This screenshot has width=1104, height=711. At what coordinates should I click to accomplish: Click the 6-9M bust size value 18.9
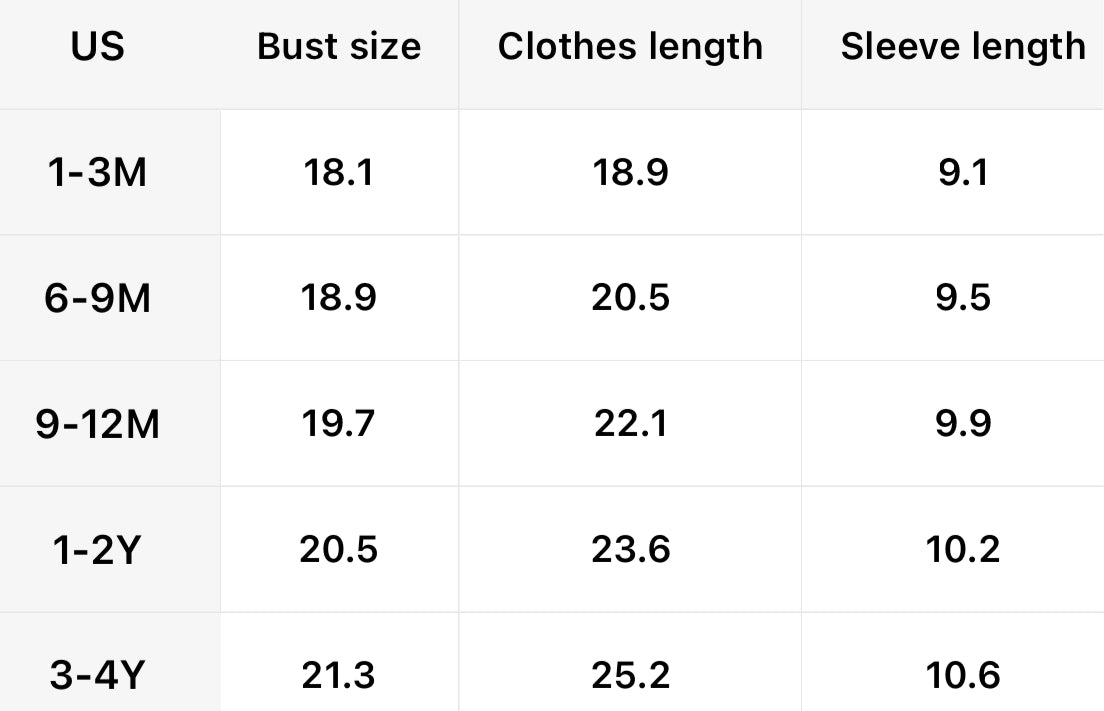tap(339, 298)
